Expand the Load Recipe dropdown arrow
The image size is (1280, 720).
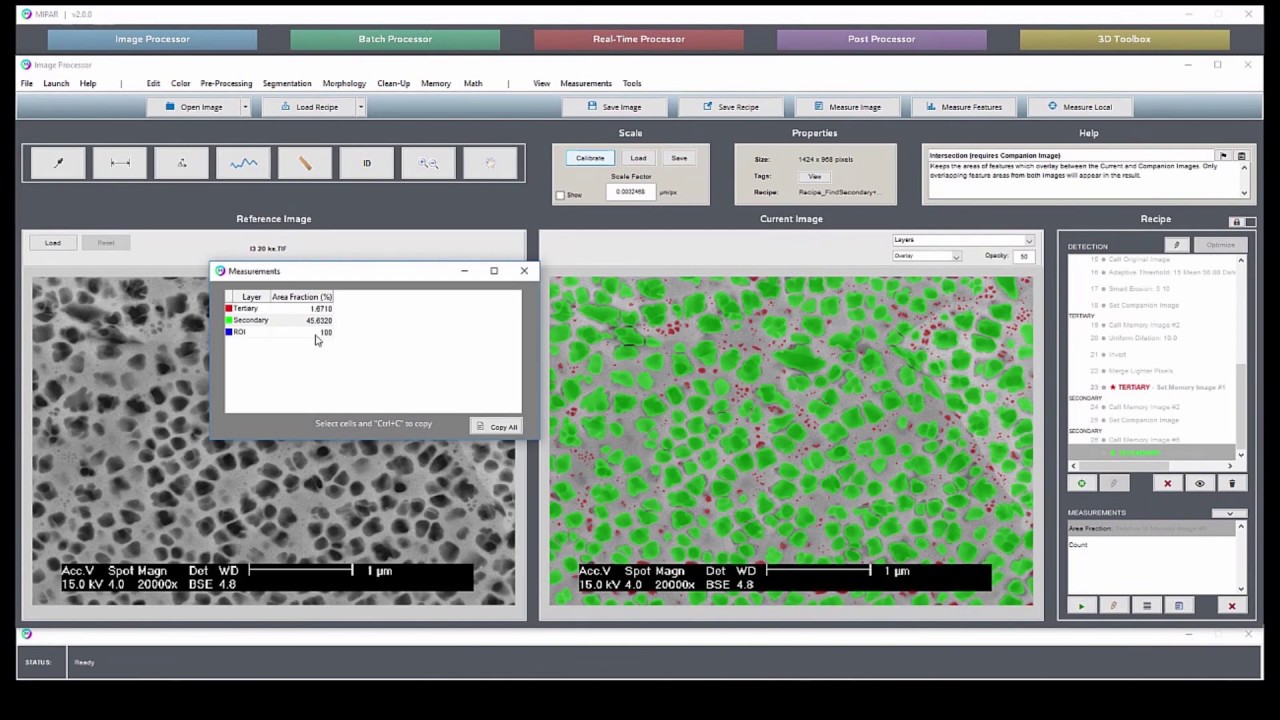coord(360,107)
